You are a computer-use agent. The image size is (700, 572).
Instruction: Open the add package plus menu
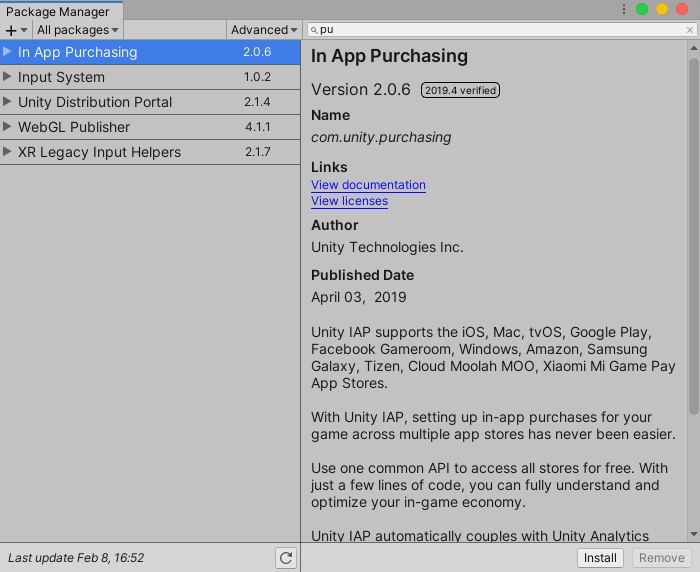(x=17, y=30)
